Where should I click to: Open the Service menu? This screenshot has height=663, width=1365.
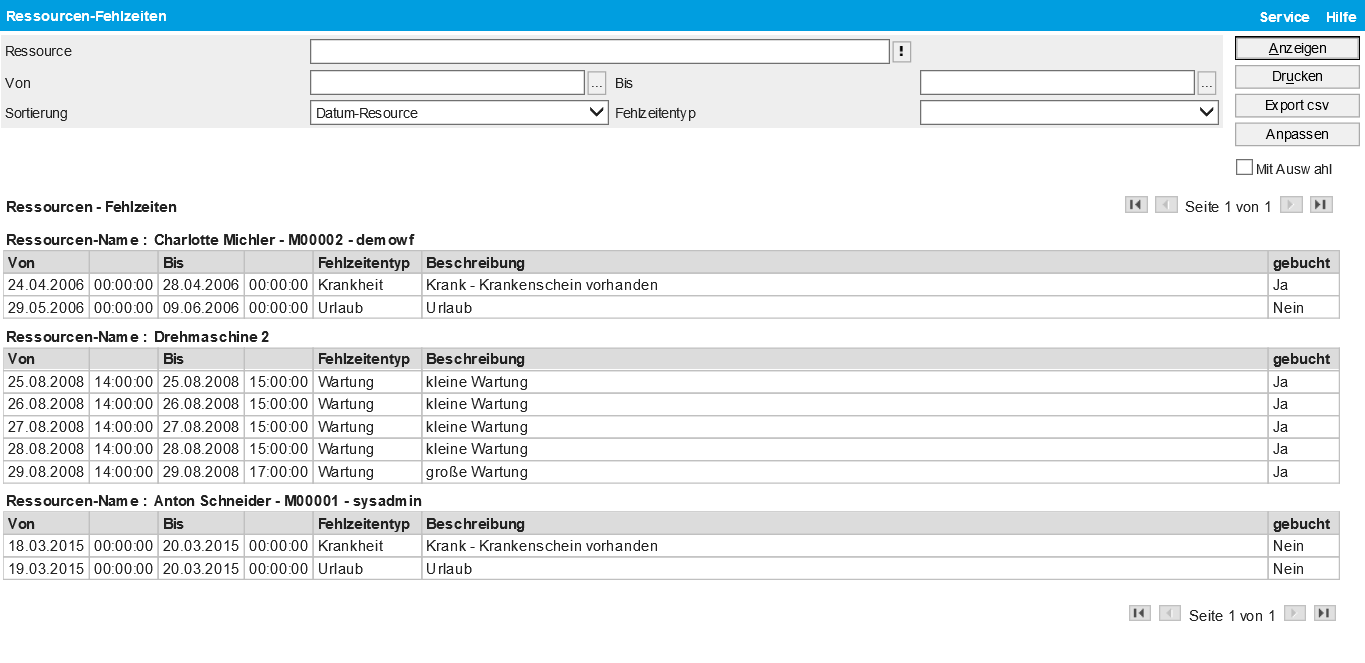pyautogui.click(x=1284, y=17)
